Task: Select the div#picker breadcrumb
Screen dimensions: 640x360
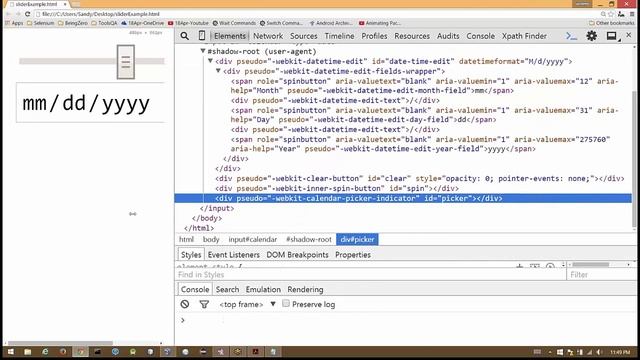Action: [357, 239]
